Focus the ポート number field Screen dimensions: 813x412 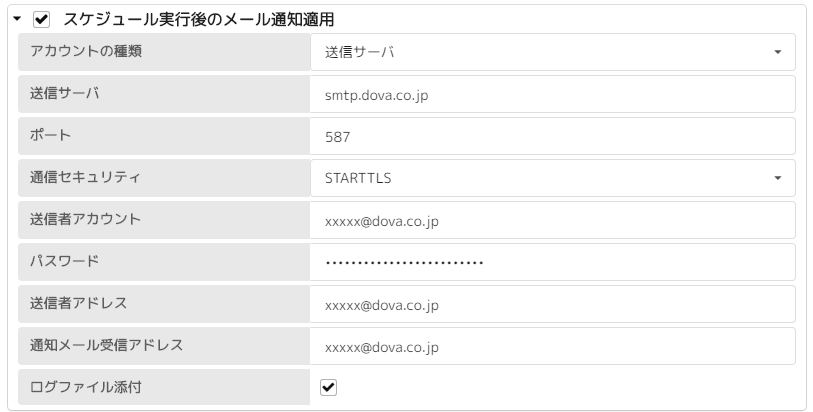click(x=553, y=136)
